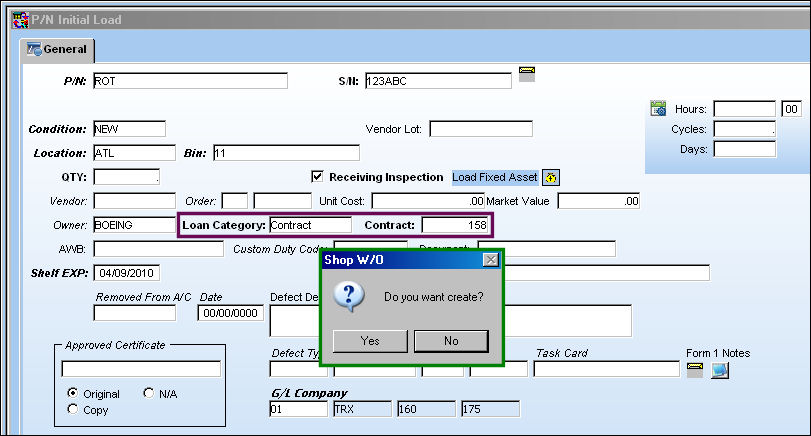
Task: Choose No in Shop W/O dialog
Action: [x=451, y=341]
